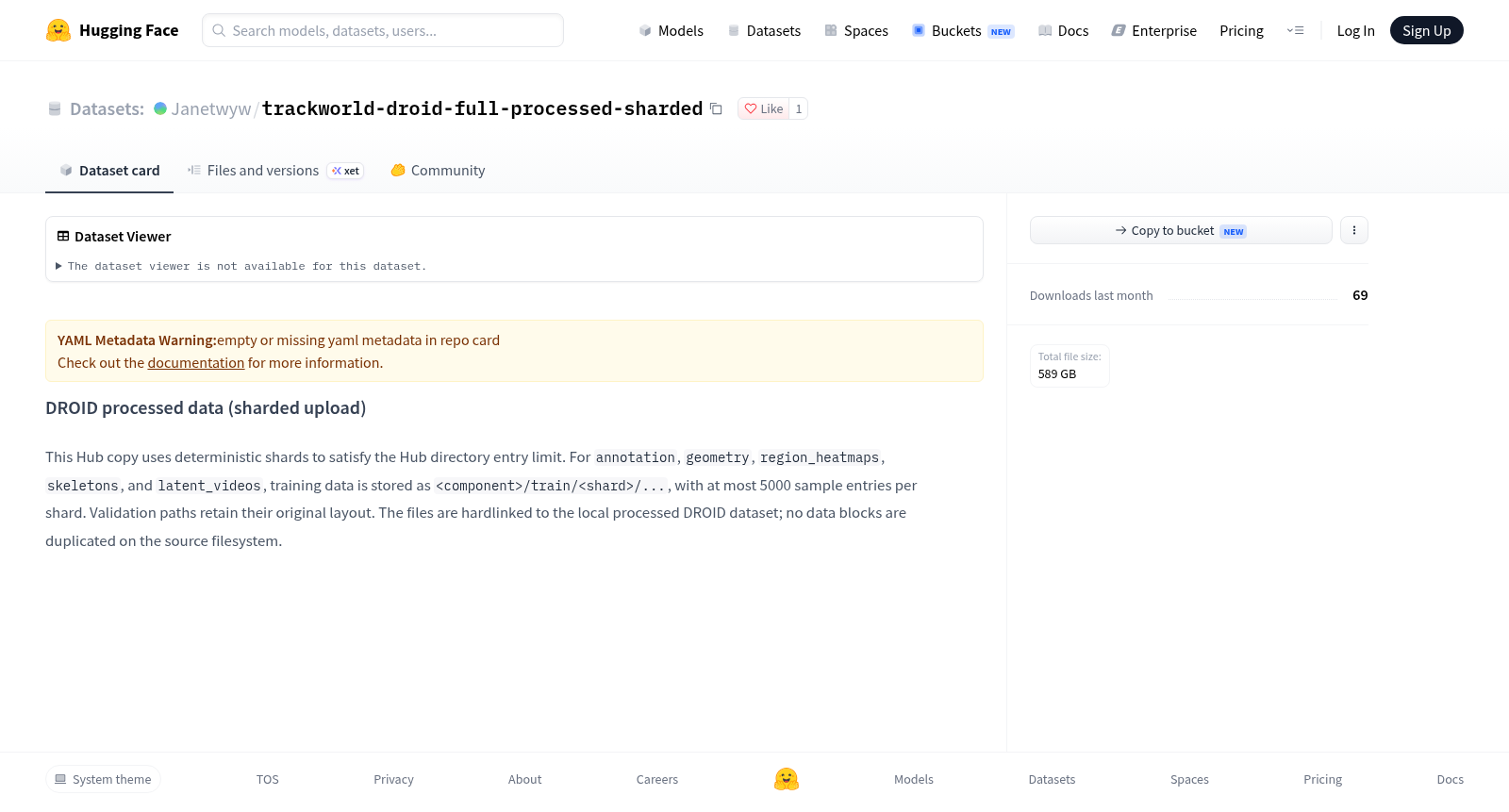Open the trackworld-droid-full-processed-sharded dataset title link

click(x=482, y=109)
